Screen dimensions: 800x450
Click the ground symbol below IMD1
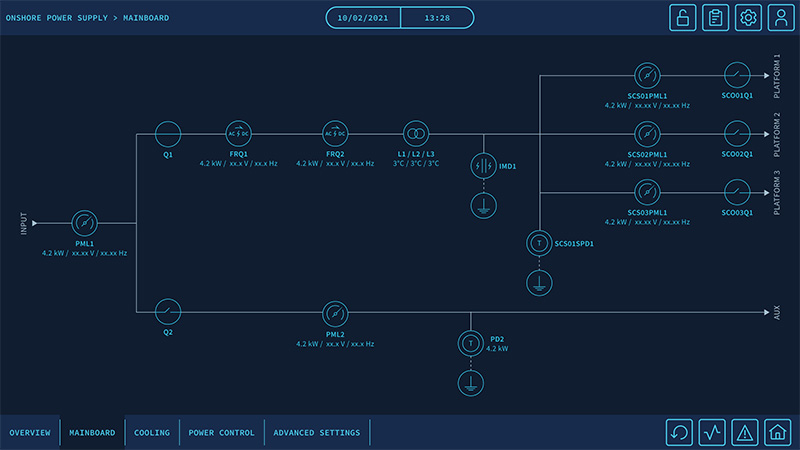pyautogui.click(x=484, y=206)
